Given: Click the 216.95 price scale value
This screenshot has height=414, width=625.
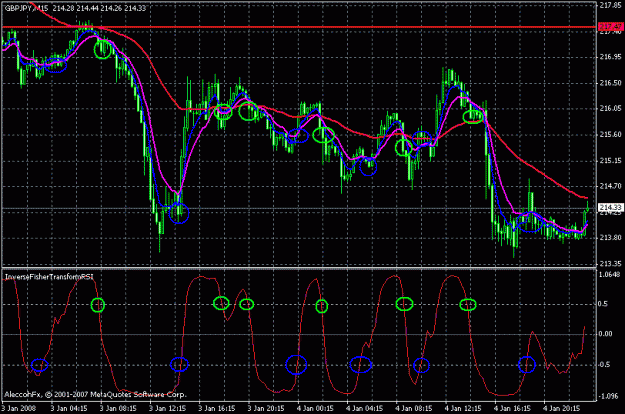Looking at the screenshot, I should click(610, 57).
